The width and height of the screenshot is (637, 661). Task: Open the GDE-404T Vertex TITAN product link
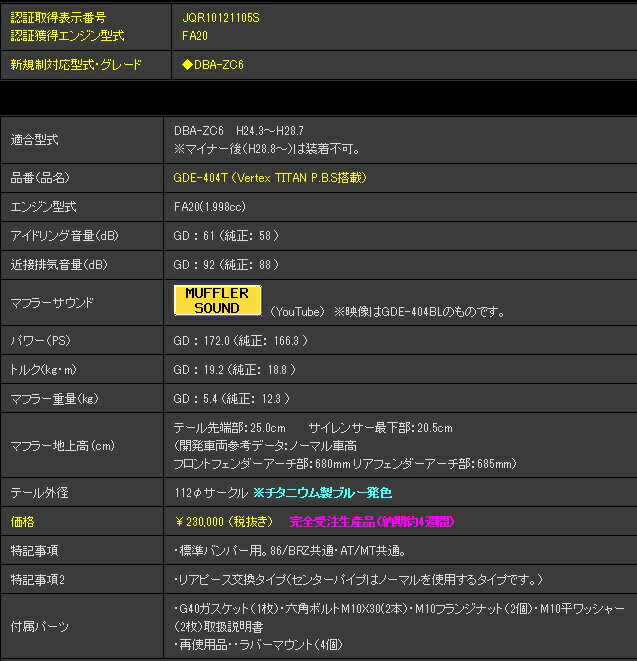pos(270,177)
